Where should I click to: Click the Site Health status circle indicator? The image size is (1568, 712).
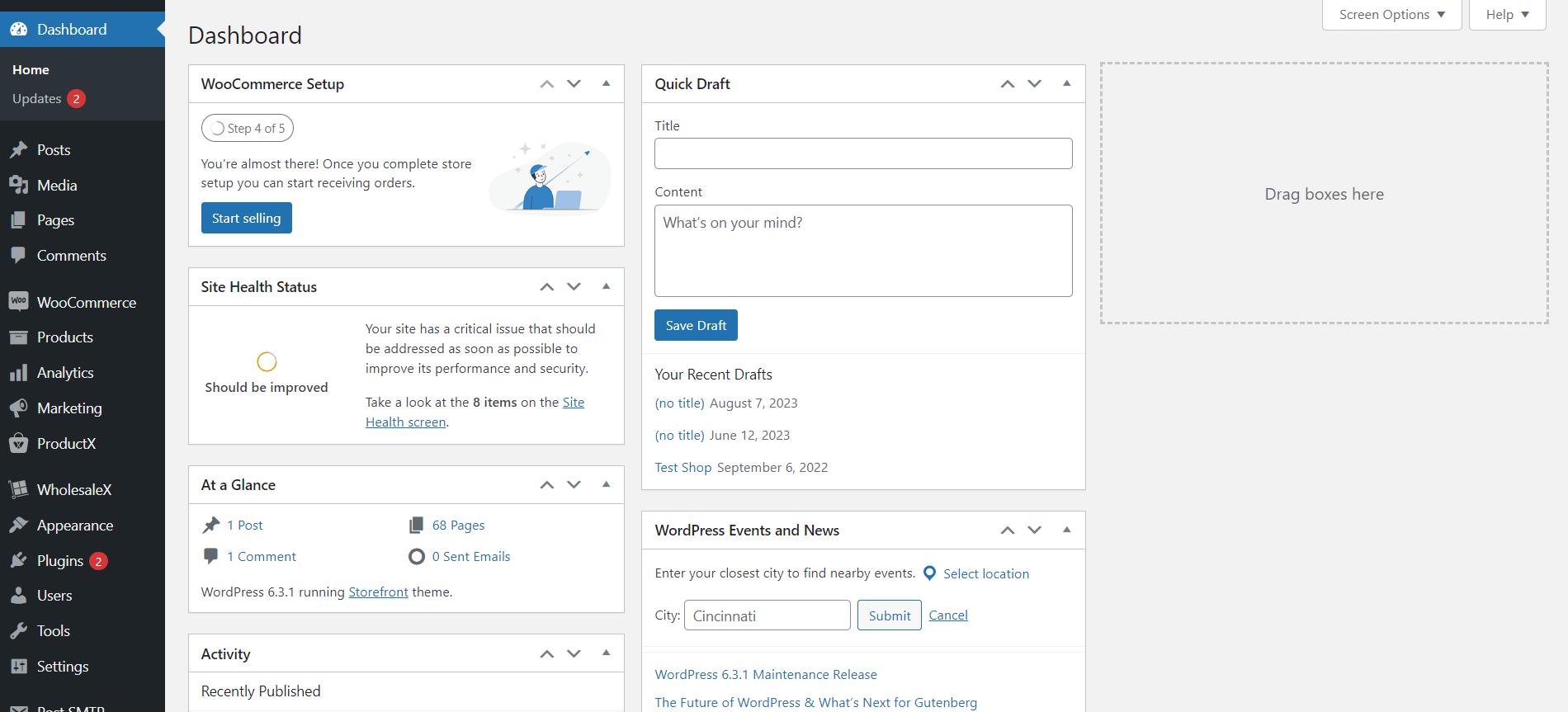pyautogui.click(x=267, y=361)
